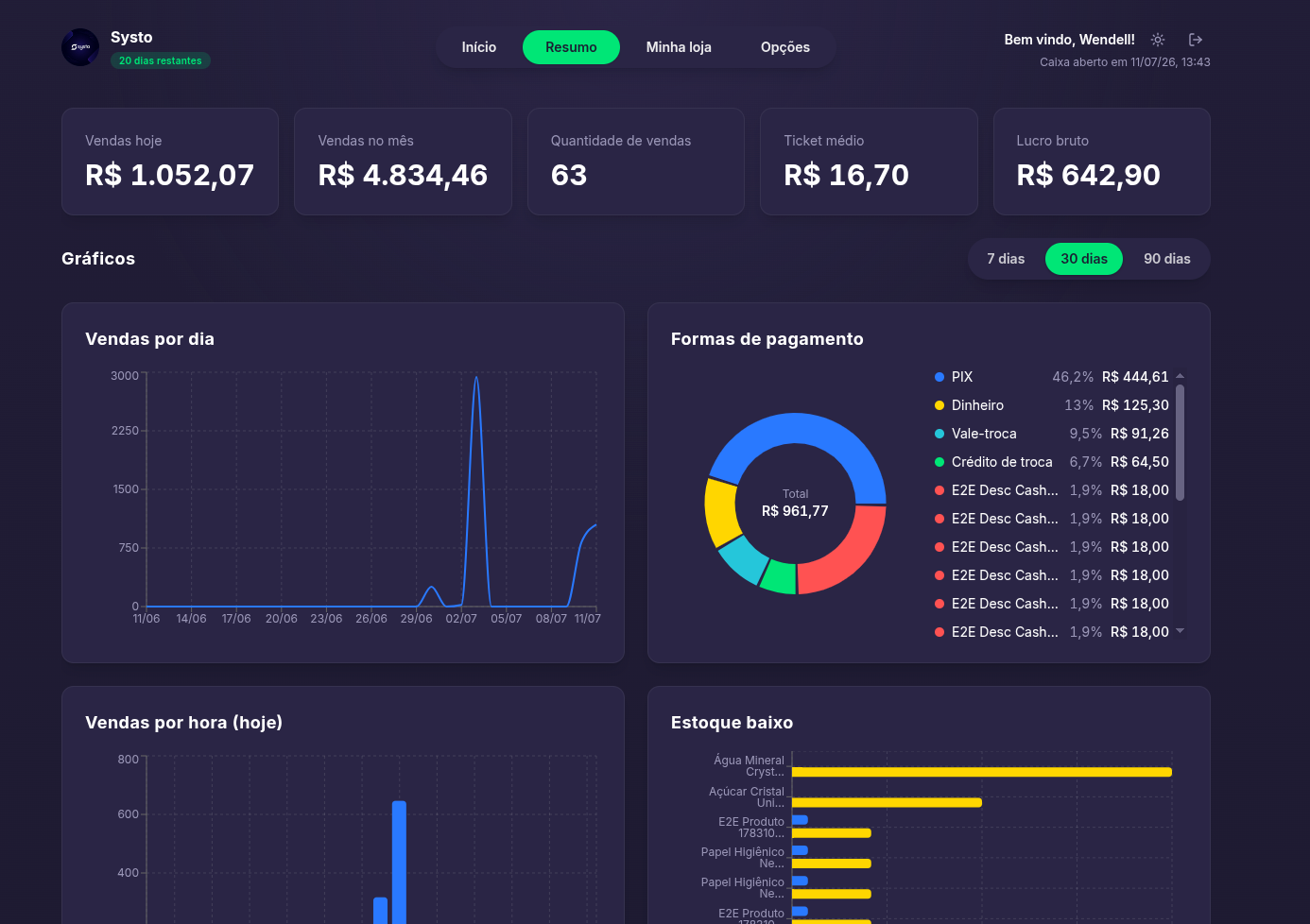Click the 13% Dinheiro percentage

tap(1078, 405)
